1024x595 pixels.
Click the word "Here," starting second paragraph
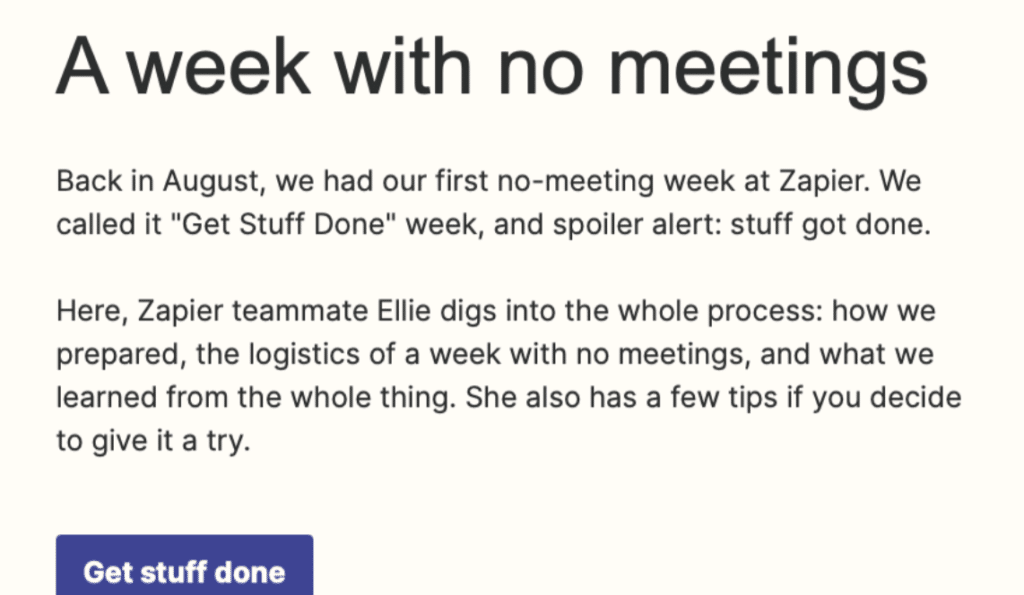pos(92,311)
